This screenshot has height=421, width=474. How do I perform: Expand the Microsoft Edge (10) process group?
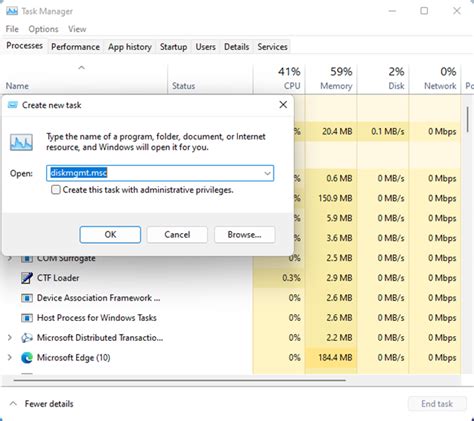[10, 358]
